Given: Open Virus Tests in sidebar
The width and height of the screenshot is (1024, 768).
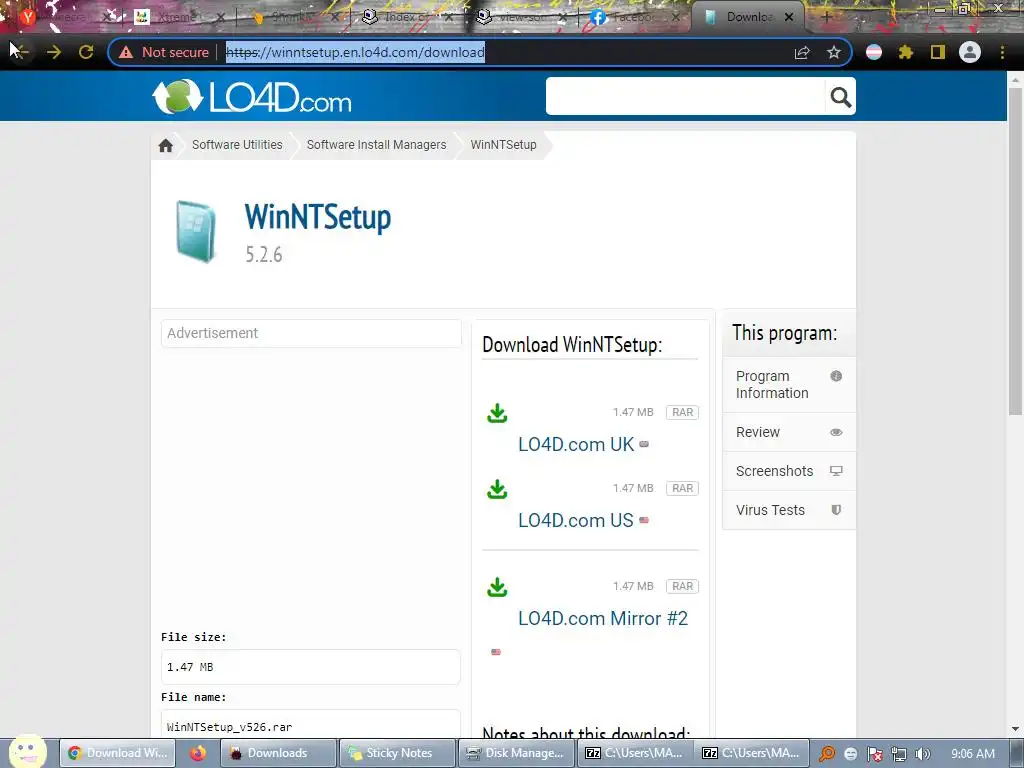Looking at the screenshot, I should click(789, 510).
